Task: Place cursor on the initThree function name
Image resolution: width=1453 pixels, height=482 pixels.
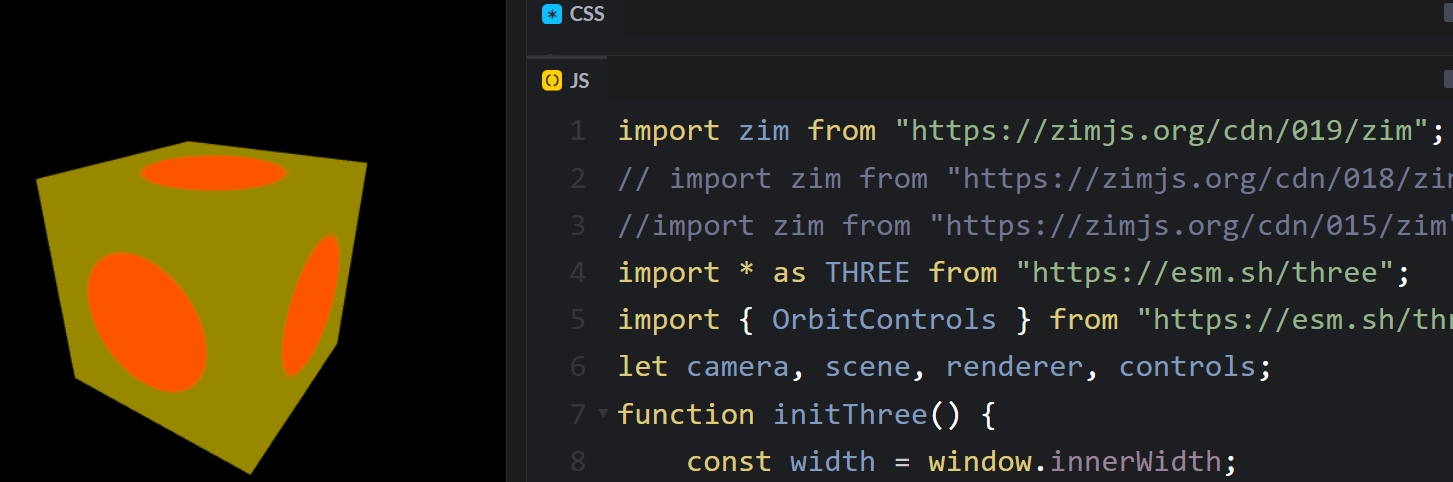Action: click(850, 414)
